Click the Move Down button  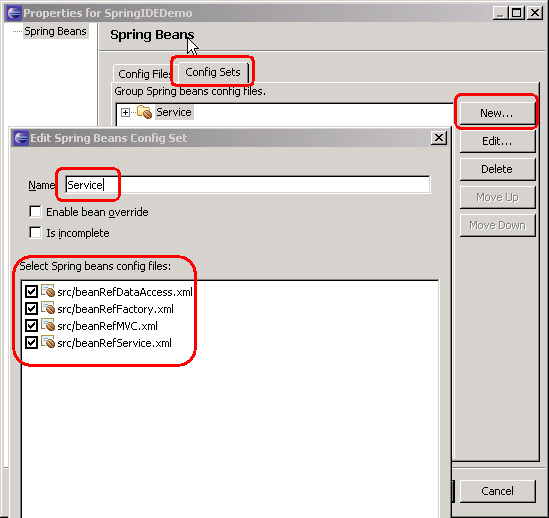coord(497,225)
